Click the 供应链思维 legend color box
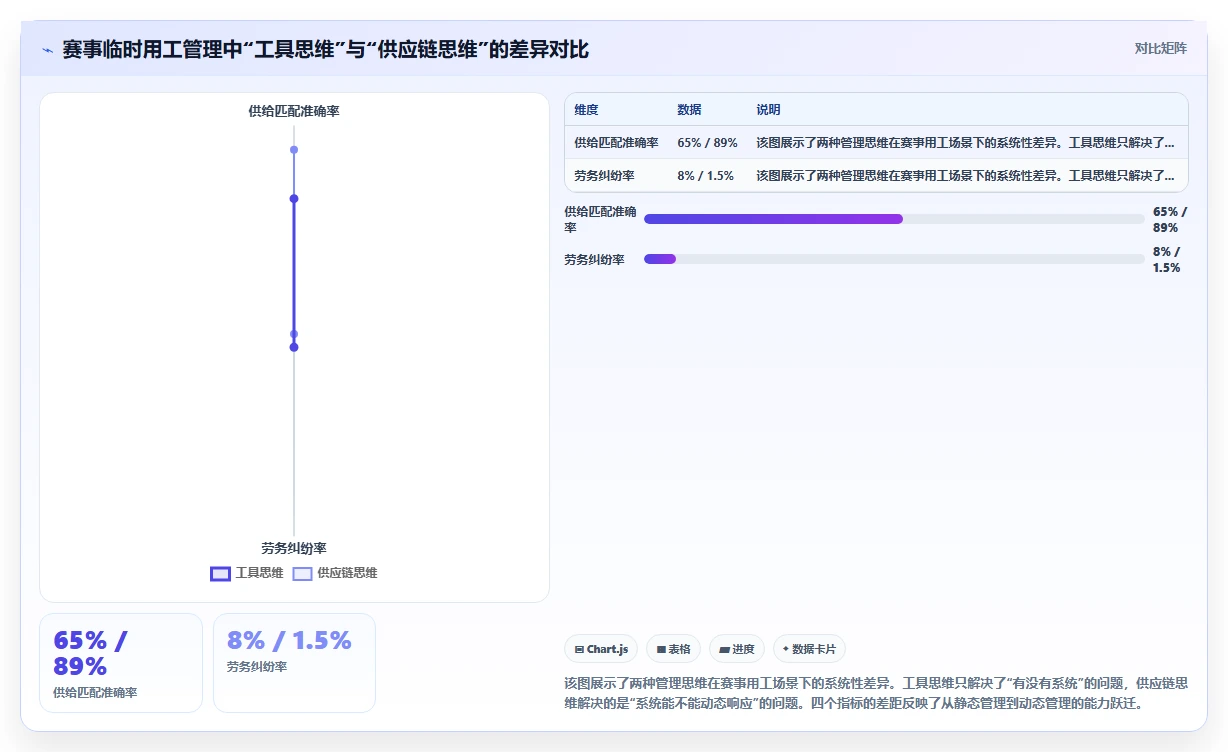Viewport: 1228px width, 752px height. (x=302, y=574)
